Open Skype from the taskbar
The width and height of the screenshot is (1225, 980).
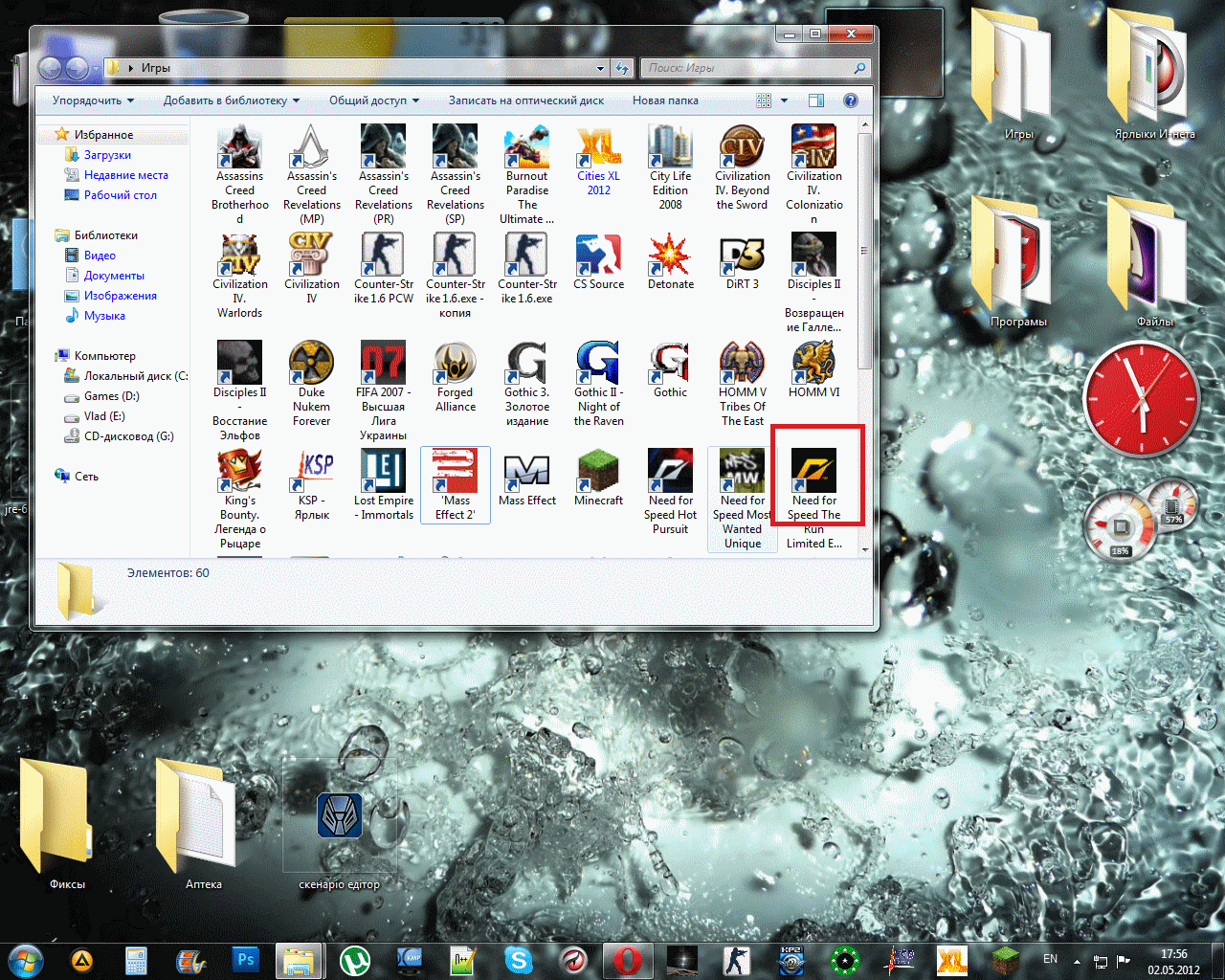[519, 959]
